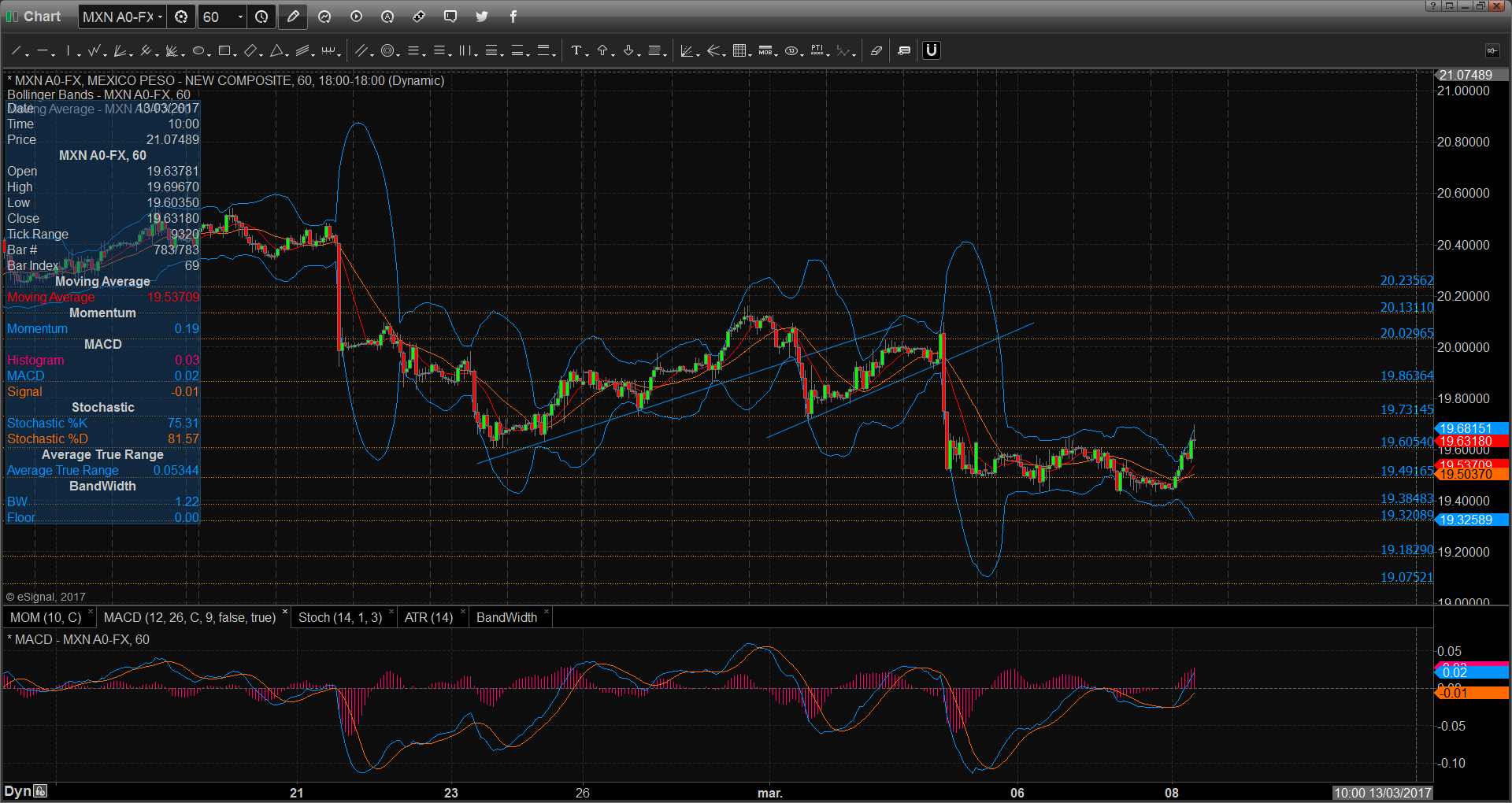Close the Stoch (14, 1, 3) tab
1512x803 pixels.
[x=391, y=612]
